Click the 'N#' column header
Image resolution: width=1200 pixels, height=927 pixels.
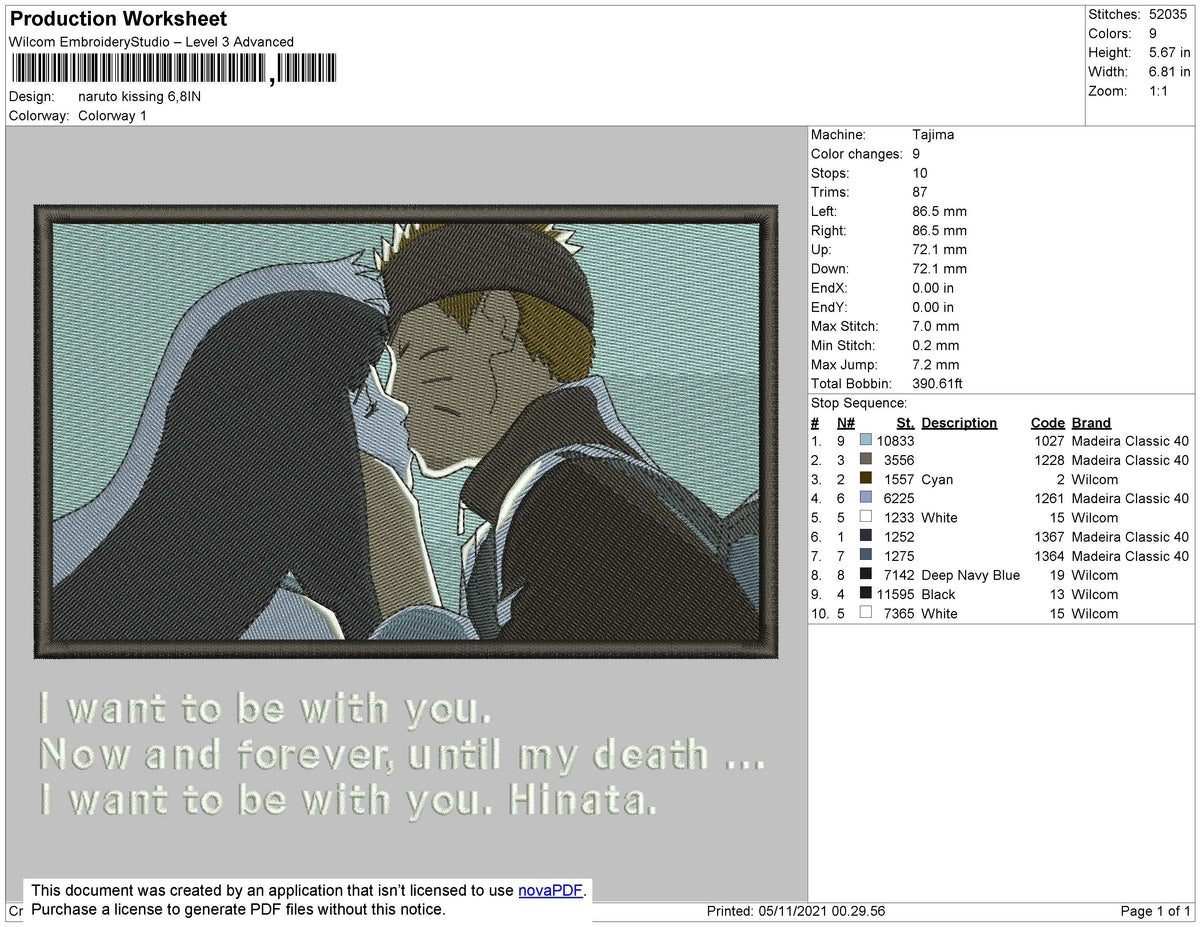(846, 423)
